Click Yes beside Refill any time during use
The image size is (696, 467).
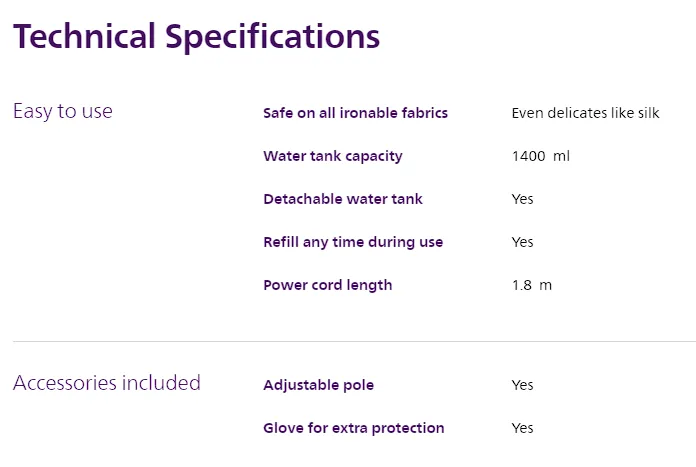tap(522, 242)
